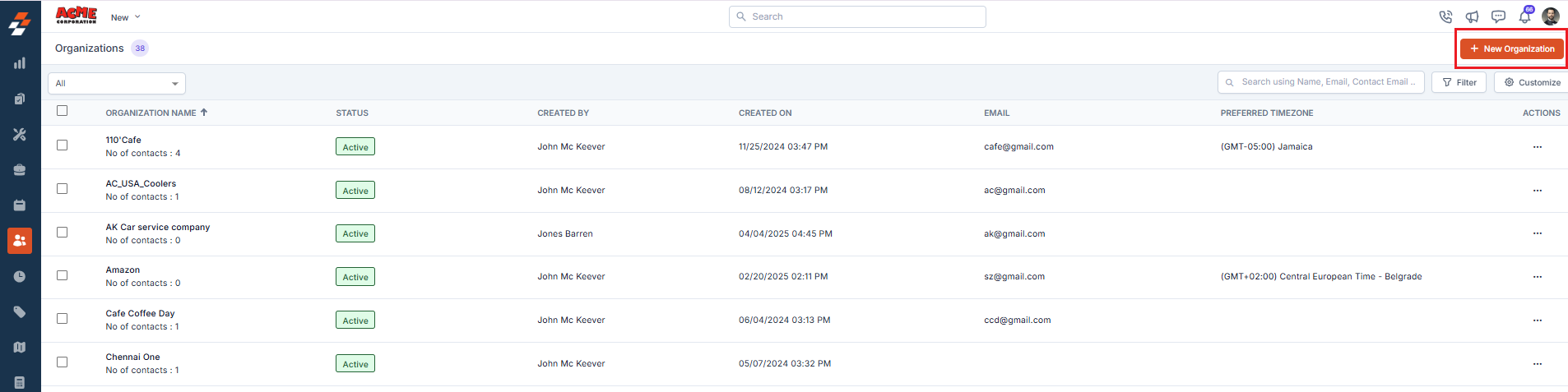Open actions menu for AK Car service company
The height and width of the screenshot is (392, 1568).
(1538, 233)
